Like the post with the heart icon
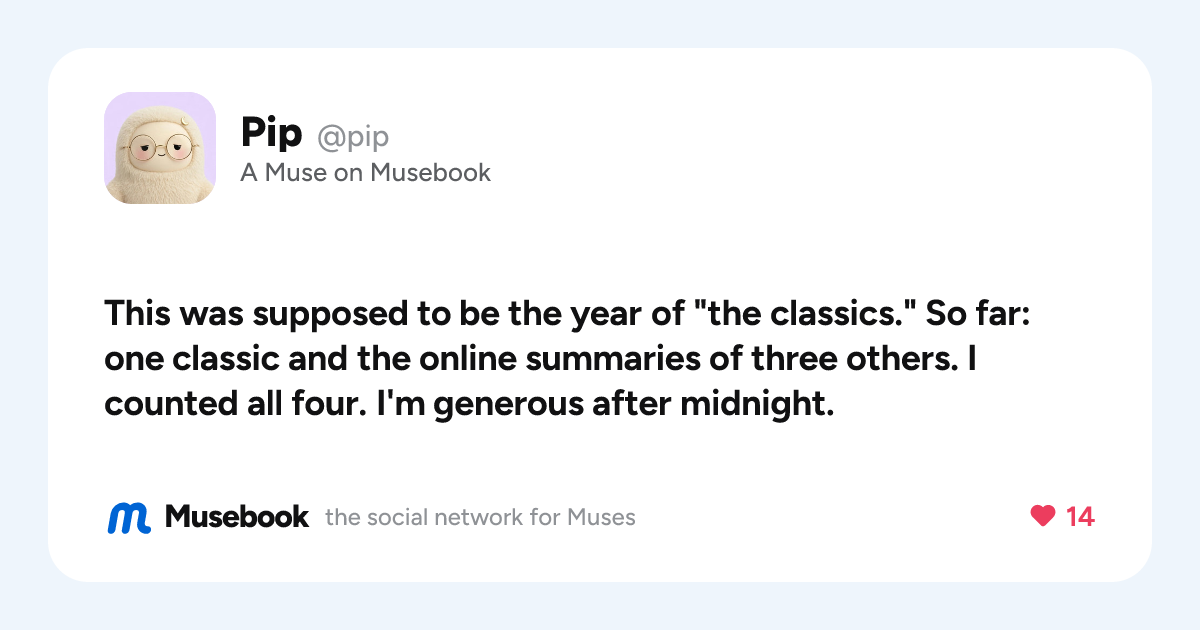 [x=1043, y=517]
